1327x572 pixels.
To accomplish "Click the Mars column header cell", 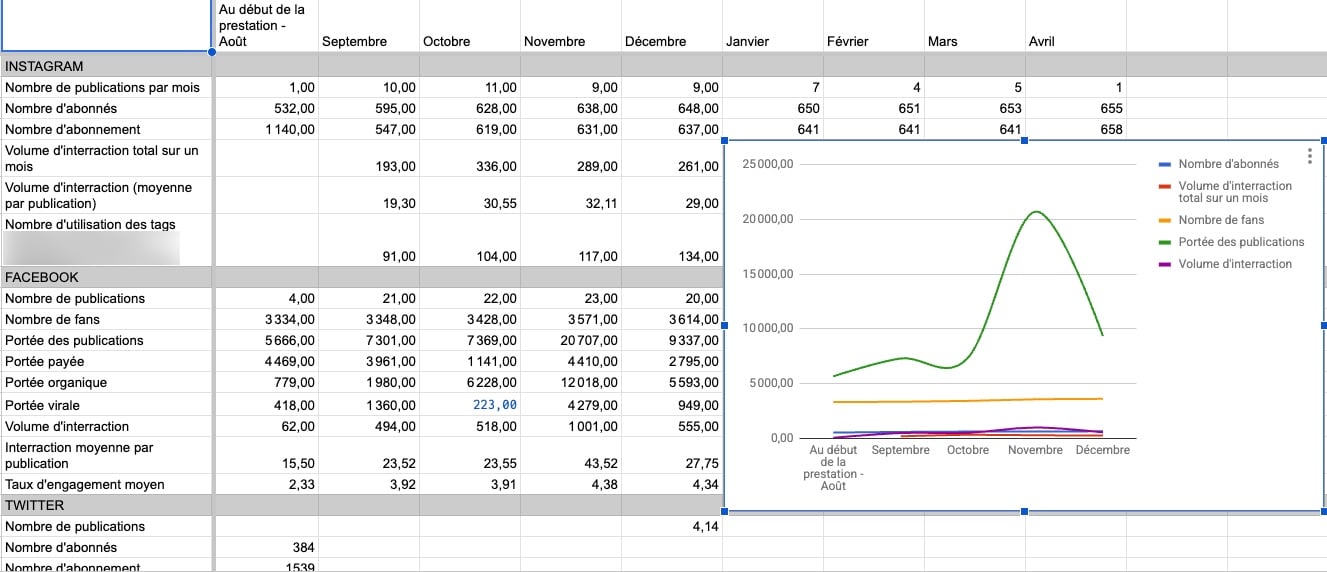I will (x=974, y=26).
